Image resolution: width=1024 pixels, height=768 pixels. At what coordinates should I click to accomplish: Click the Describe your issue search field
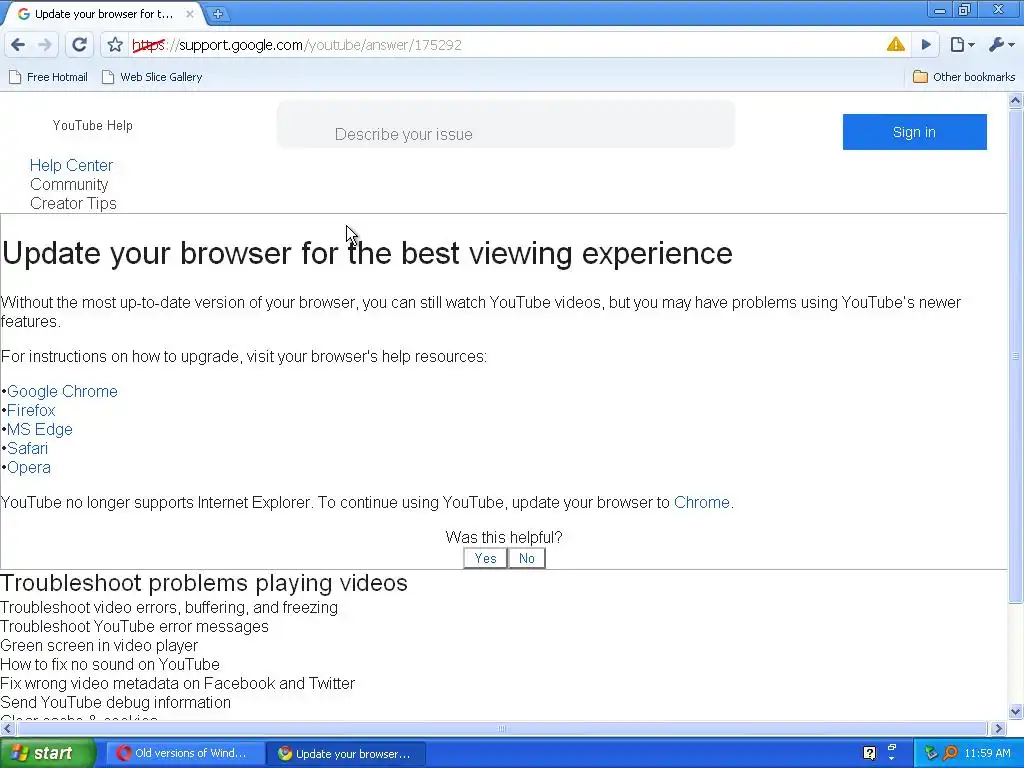click(505, 125)
